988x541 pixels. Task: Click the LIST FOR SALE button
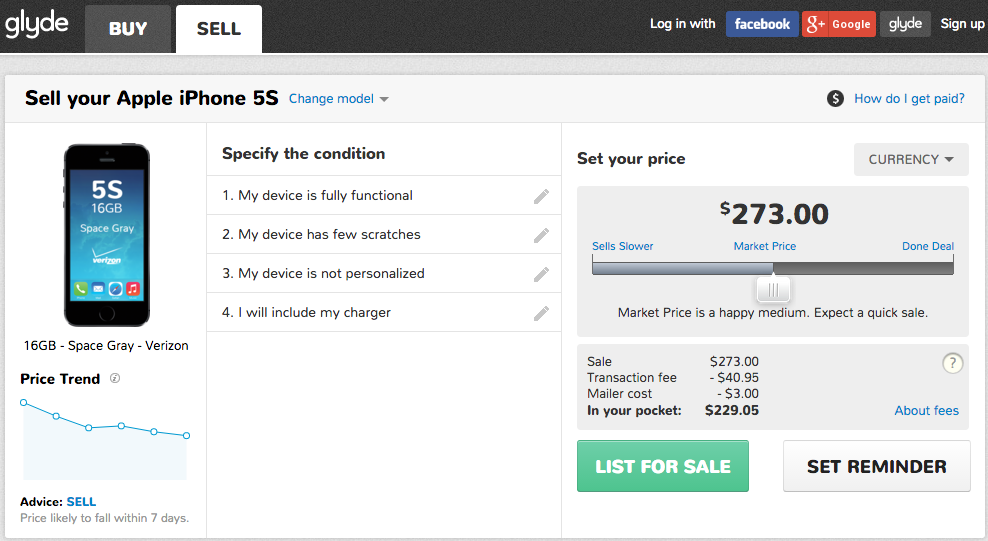point(663,466)
